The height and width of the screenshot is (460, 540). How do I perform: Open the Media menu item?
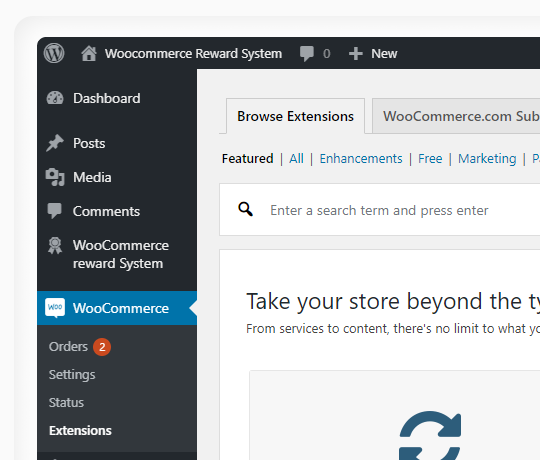[x=92, y=177]
